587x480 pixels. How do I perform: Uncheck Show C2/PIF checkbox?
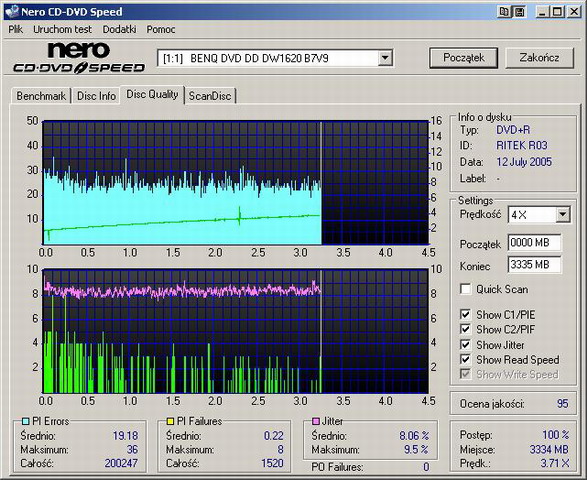(465, 329)
